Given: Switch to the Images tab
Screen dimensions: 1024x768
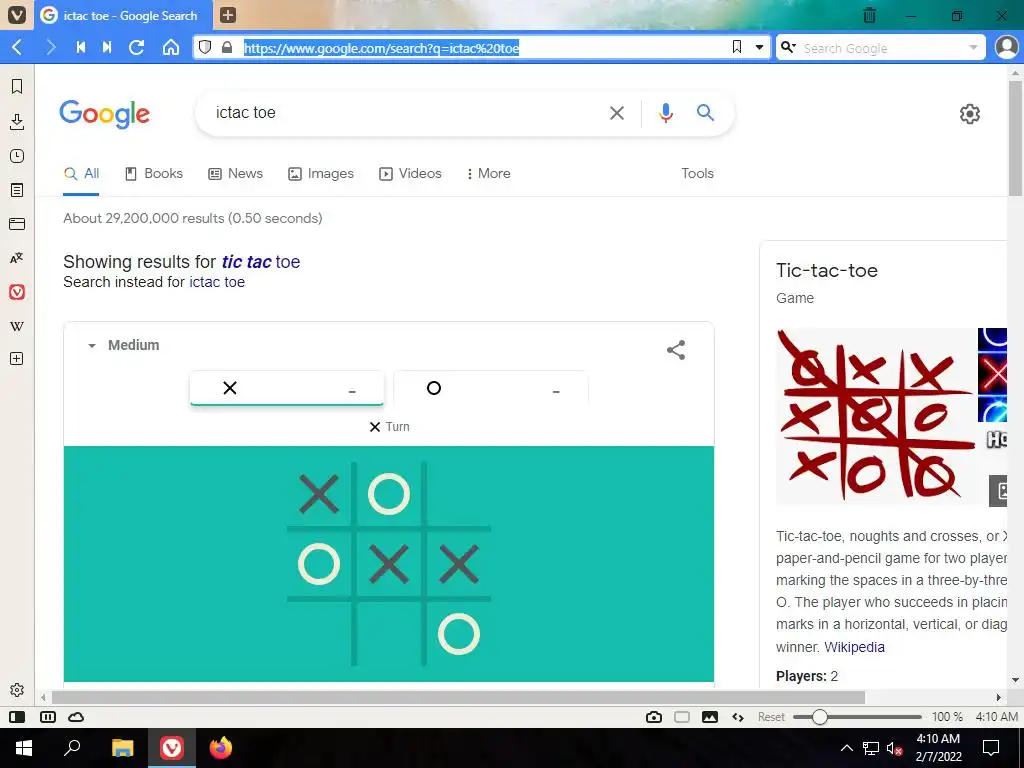Looking at the screenshot, I should tap(321, 174).
